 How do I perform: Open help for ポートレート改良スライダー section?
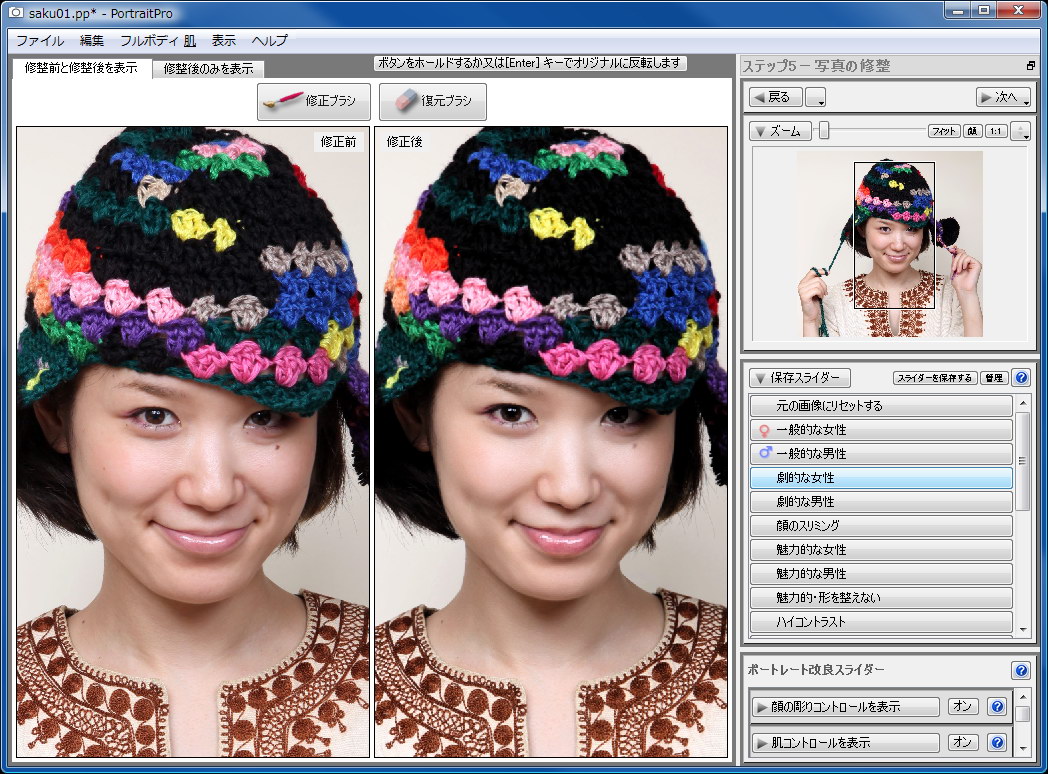(x=1021, y=670)
